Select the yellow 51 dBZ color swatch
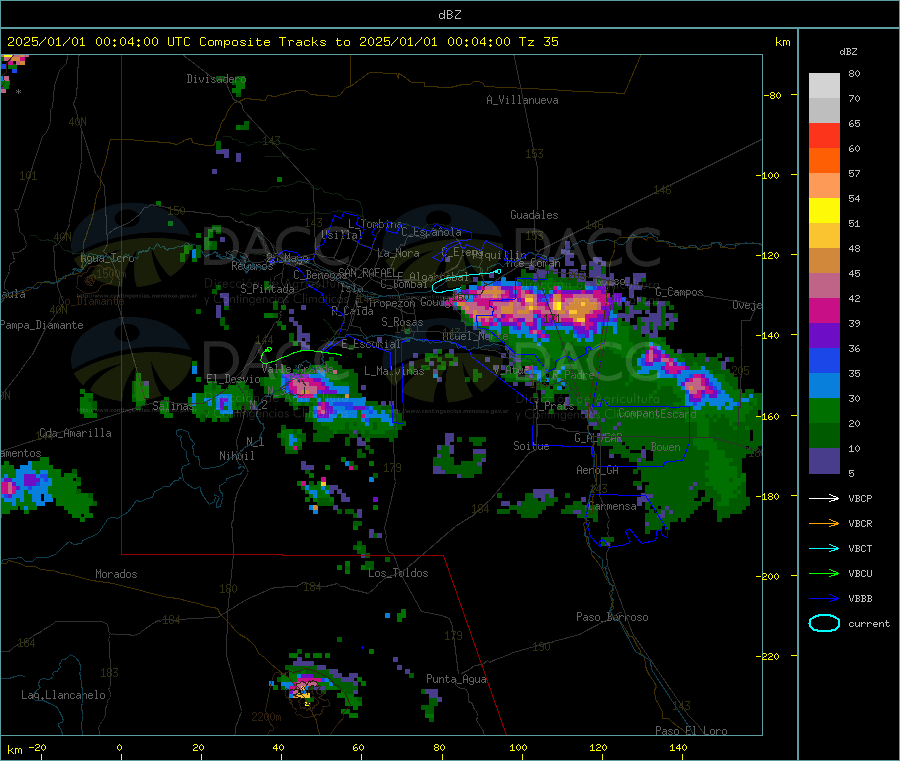The width and height of the screenshot is (900, 761). click(x=824, y=211)
